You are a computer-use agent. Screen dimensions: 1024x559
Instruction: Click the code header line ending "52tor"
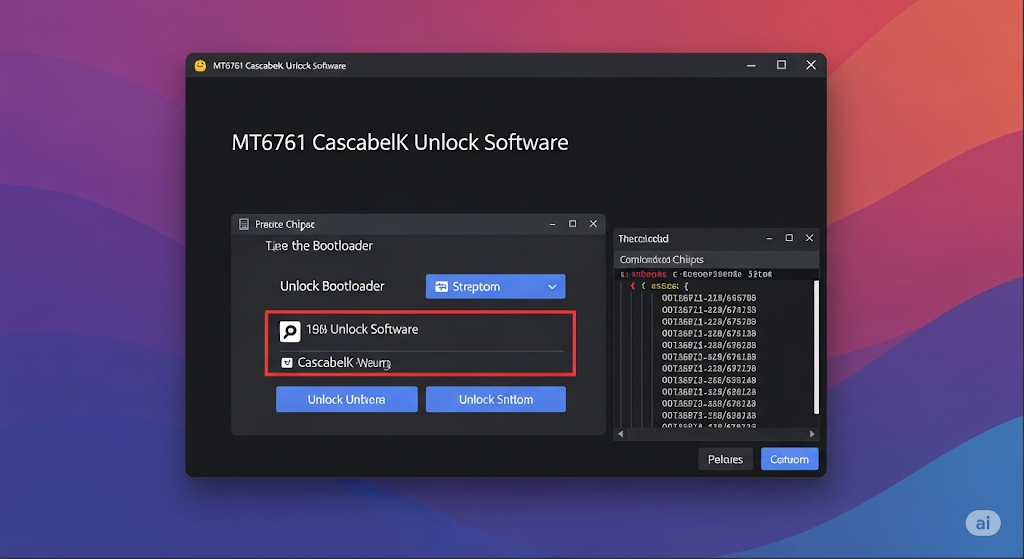point(696,274)
